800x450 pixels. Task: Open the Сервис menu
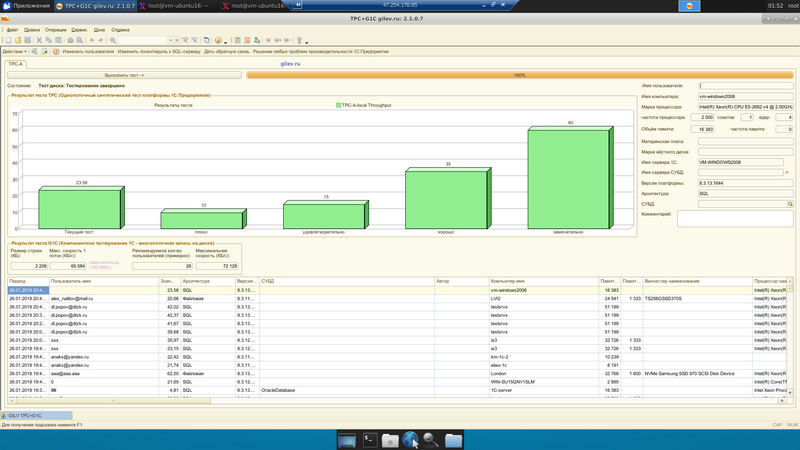pos(79,30)
